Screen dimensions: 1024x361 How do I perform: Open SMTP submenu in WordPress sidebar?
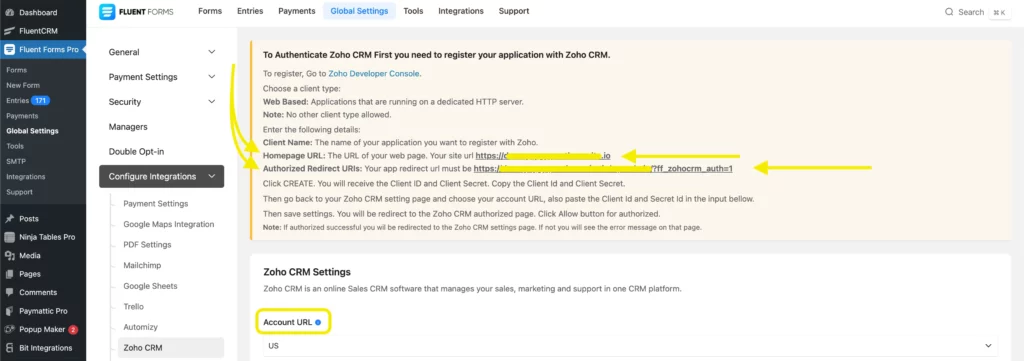click(x=16, y=161)
